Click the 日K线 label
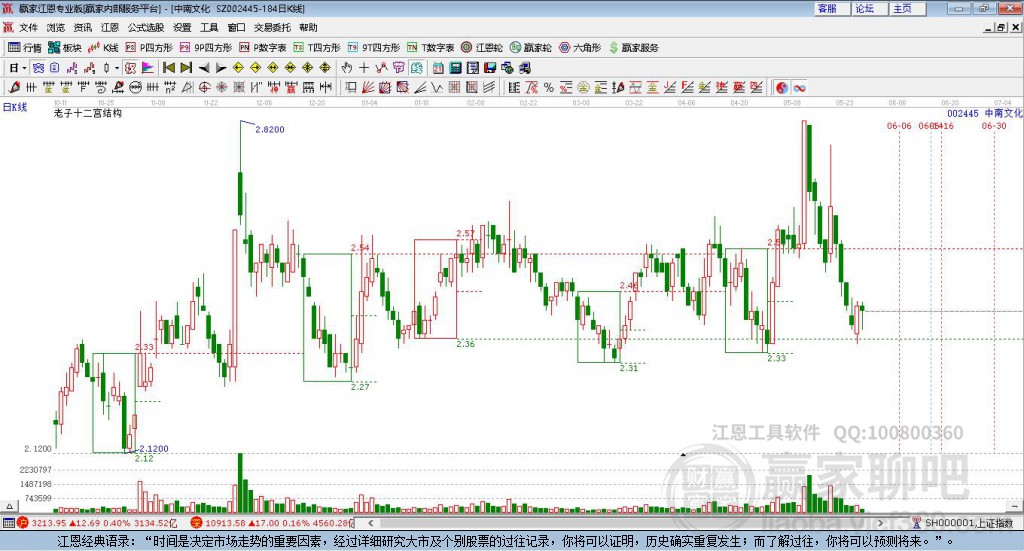 (15, 107)
